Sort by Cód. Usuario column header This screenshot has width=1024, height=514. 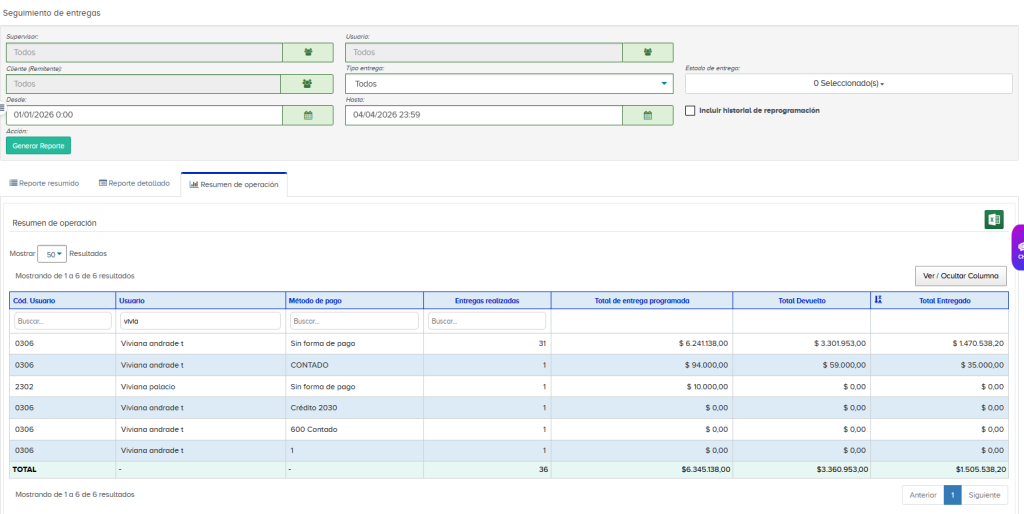(63, 300)
